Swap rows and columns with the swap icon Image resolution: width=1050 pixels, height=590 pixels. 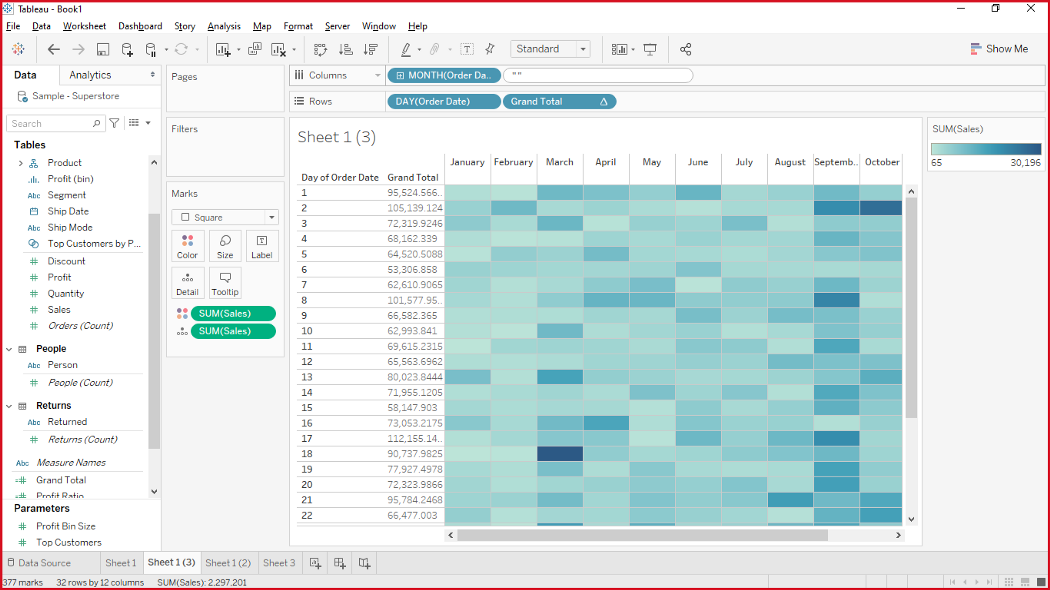[320, 49]
